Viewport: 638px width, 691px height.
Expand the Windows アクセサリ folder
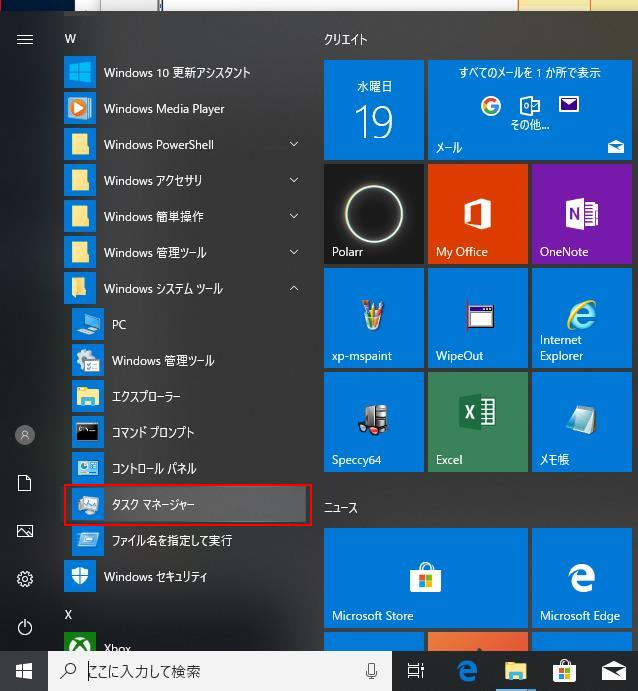(185, 181)
